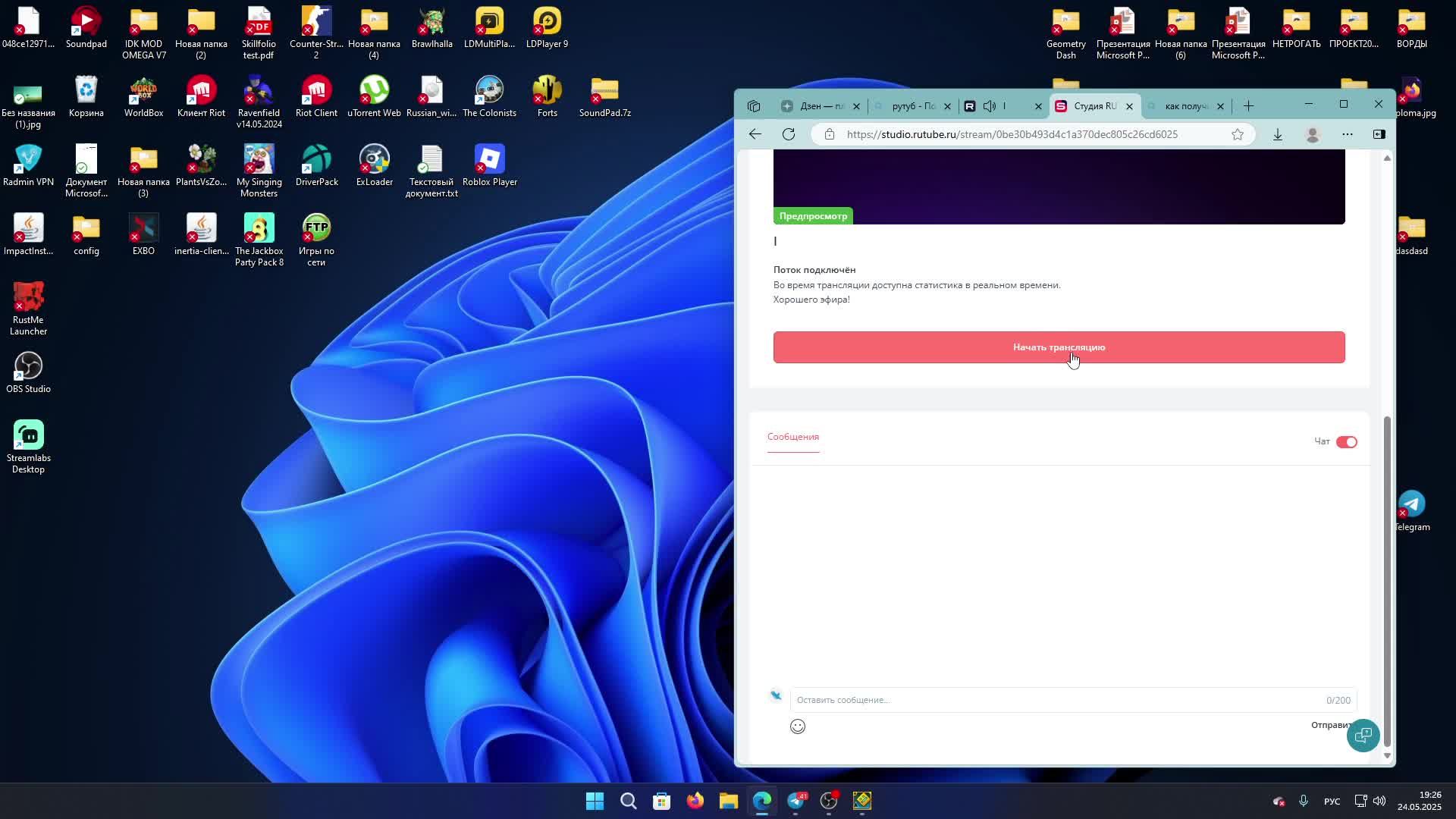Select the Корзина recycle bin icon
Viewport: 1456px width, 819px height.
[x=86, y=97]
